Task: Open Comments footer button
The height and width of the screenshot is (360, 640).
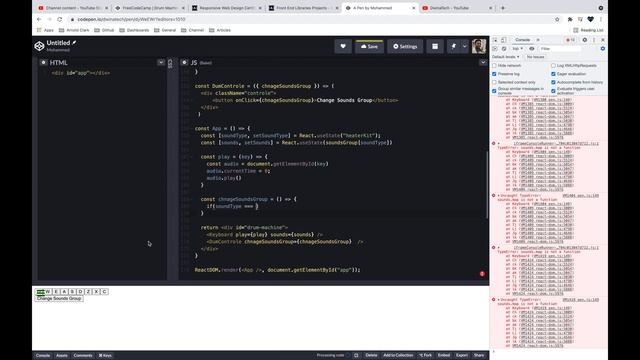Action: [83, 356]
